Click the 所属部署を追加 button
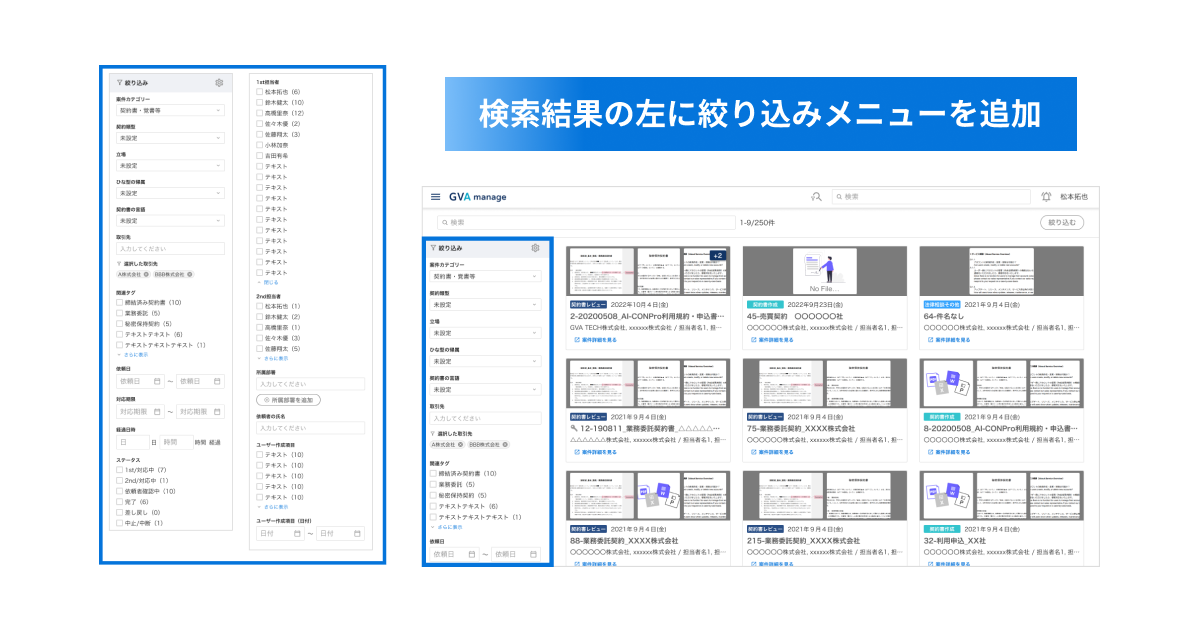 pos(289,400)
